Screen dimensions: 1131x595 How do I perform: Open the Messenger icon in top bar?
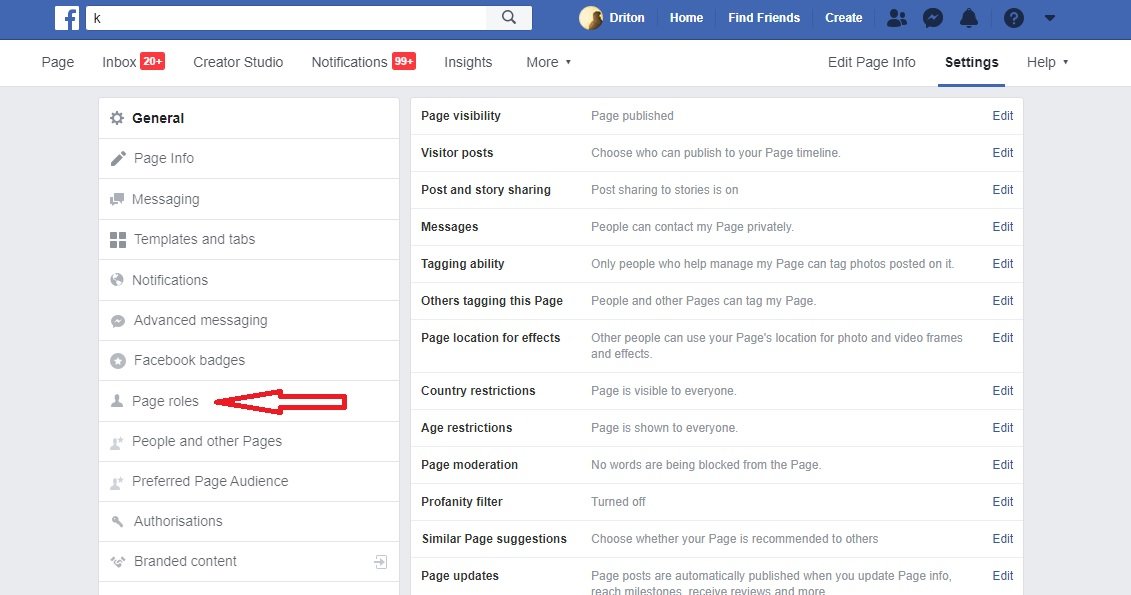(932, 18)
